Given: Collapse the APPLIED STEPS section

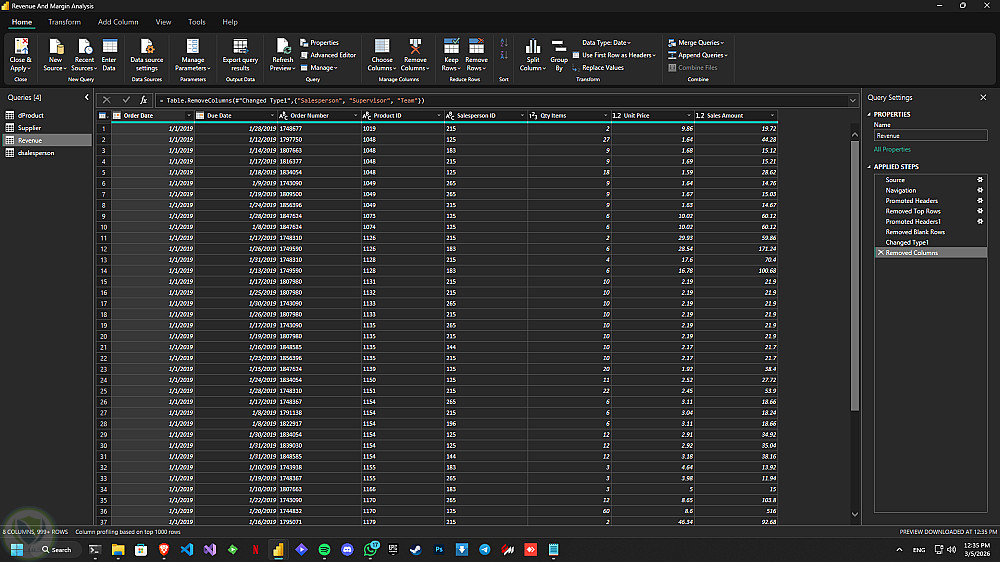Looking at the screenshot, I should click(869, 167).
